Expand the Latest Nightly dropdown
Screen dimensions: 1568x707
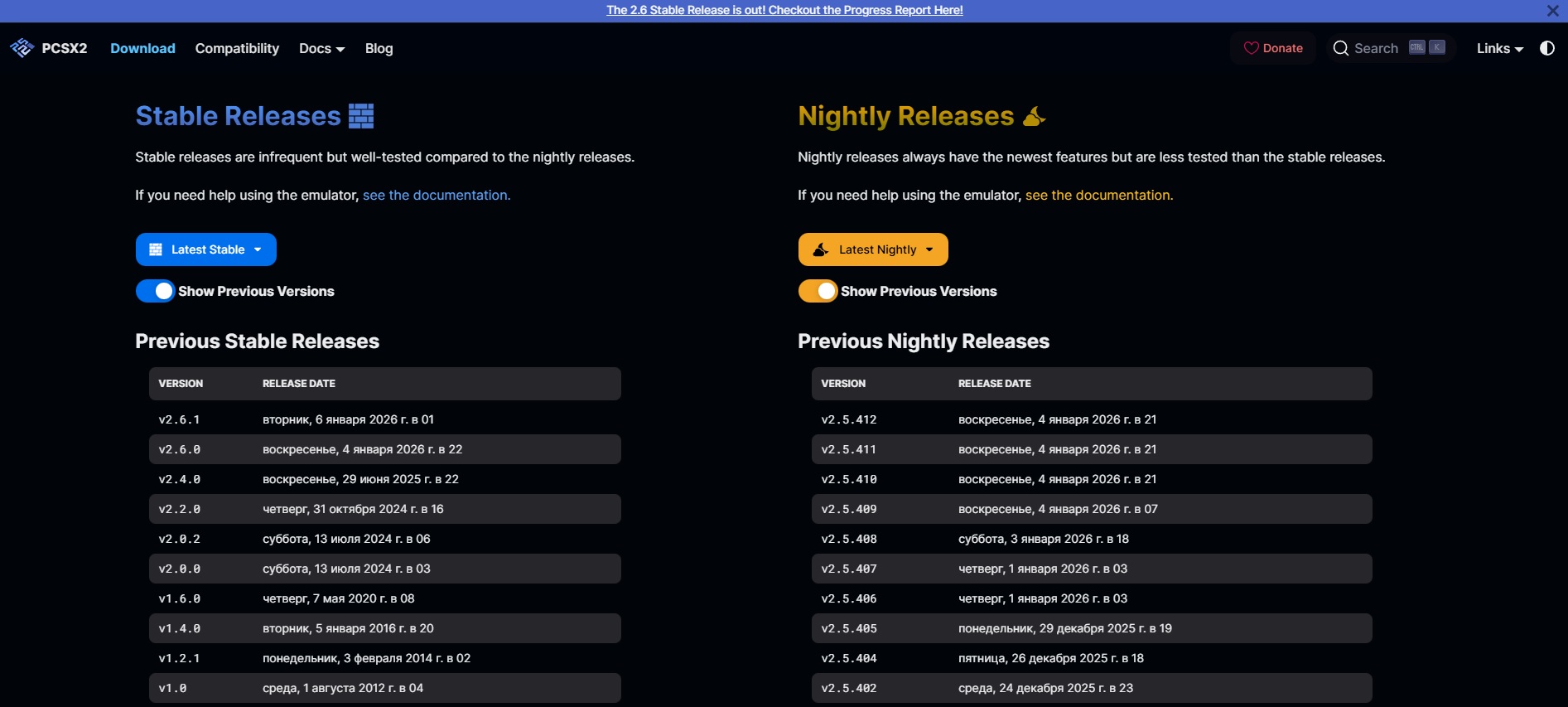[x=873, y=249]
